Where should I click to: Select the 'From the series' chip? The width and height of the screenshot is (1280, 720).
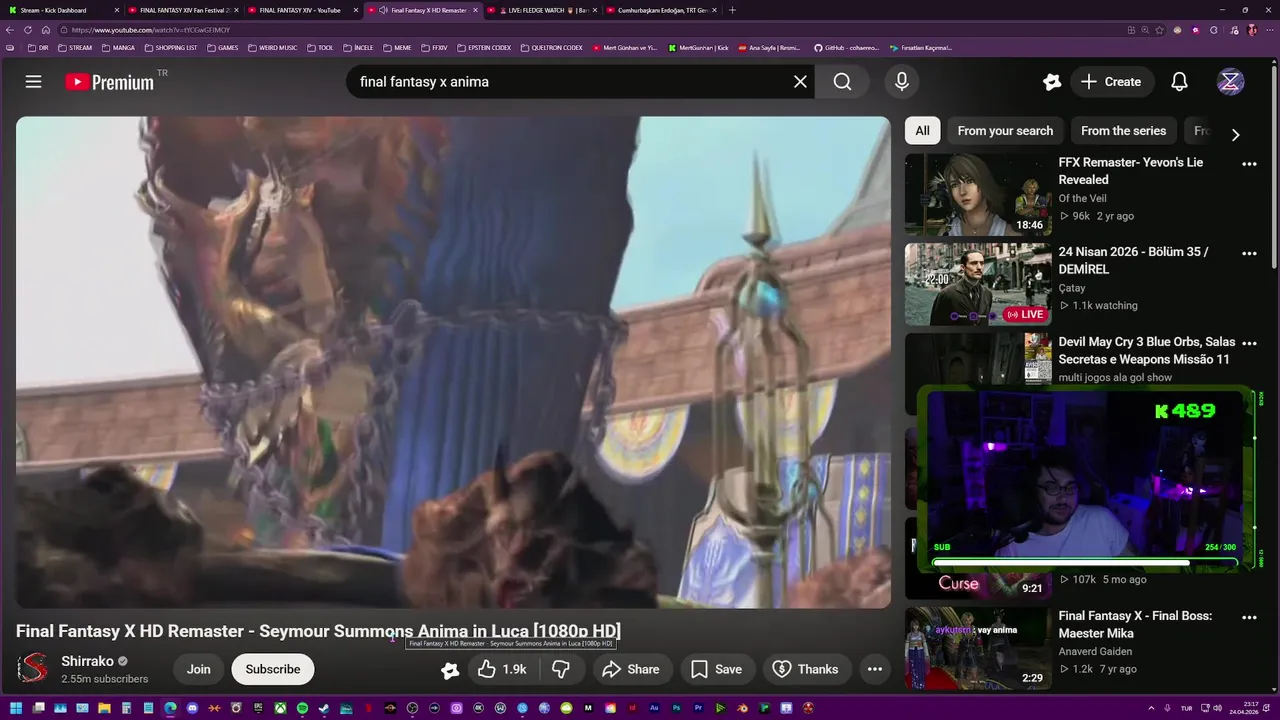pos(1123,131)
